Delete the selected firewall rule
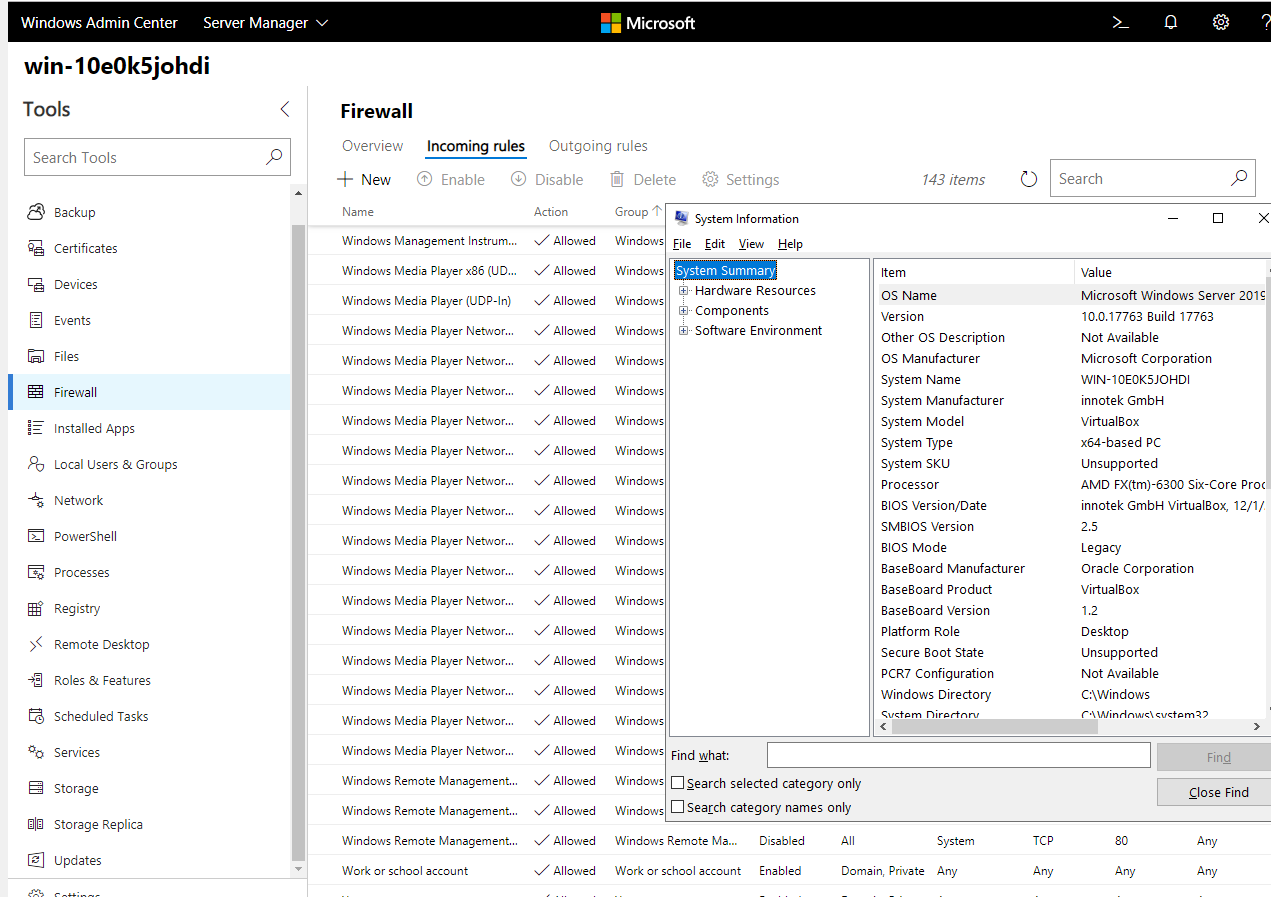 [x=643, y=179]
